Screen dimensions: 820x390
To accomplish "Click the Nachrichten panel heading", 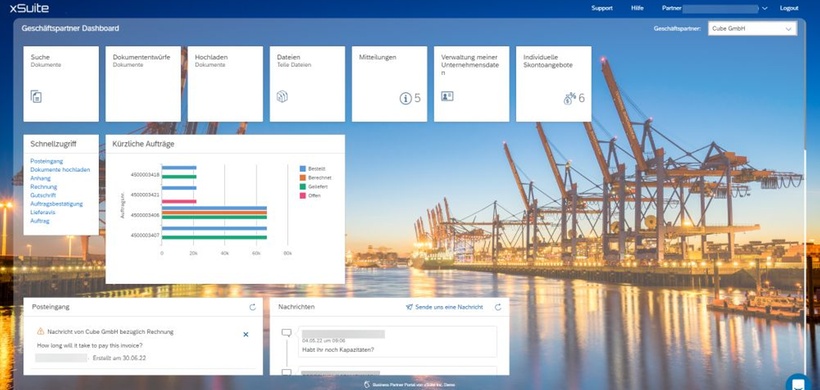I will click(x=297, y=307).
